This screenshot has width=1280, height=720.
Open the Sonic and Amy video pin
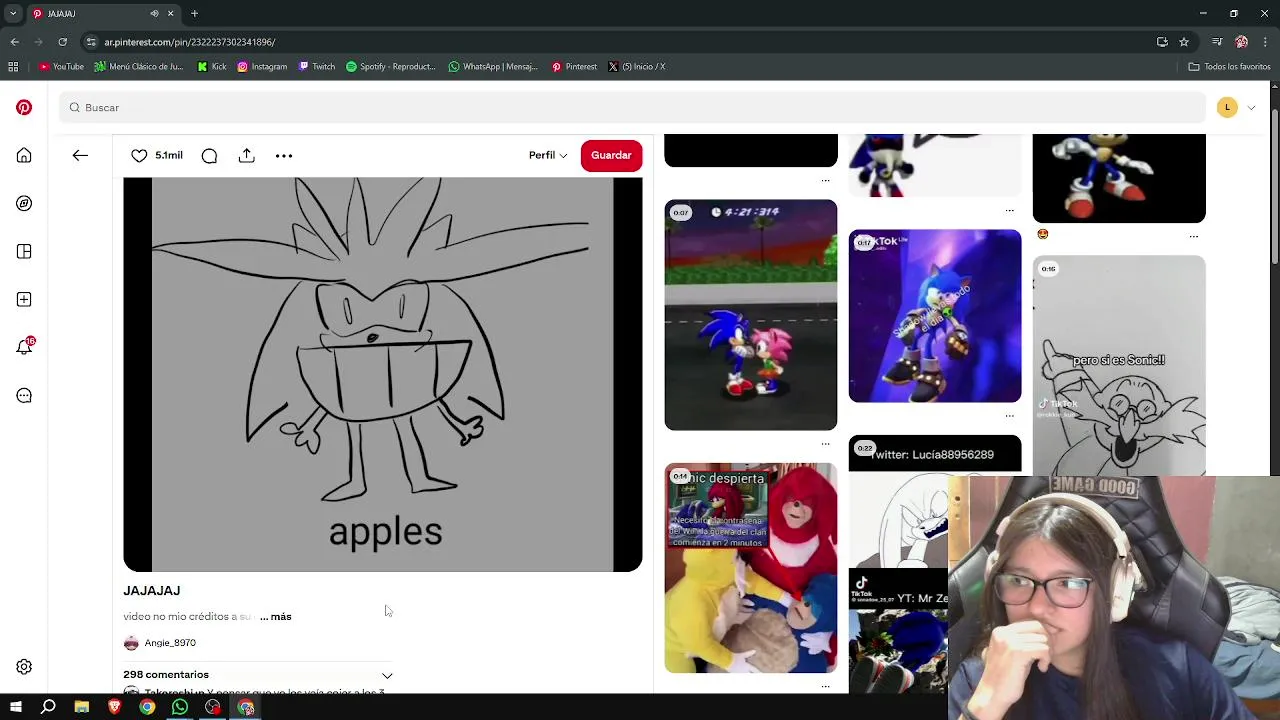751,315
